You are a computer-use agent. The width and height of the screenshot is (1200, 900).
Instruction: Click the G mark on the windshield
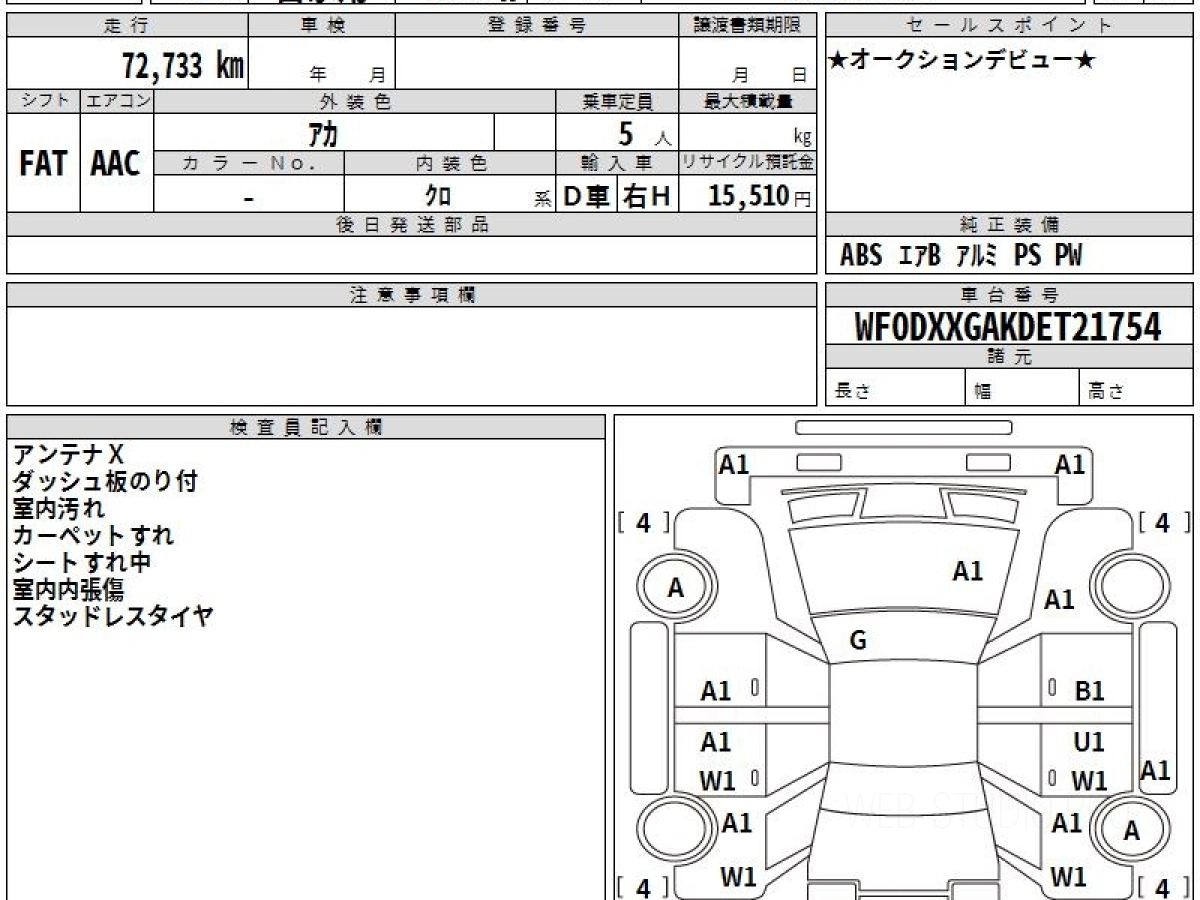click(x=858, y=642)
